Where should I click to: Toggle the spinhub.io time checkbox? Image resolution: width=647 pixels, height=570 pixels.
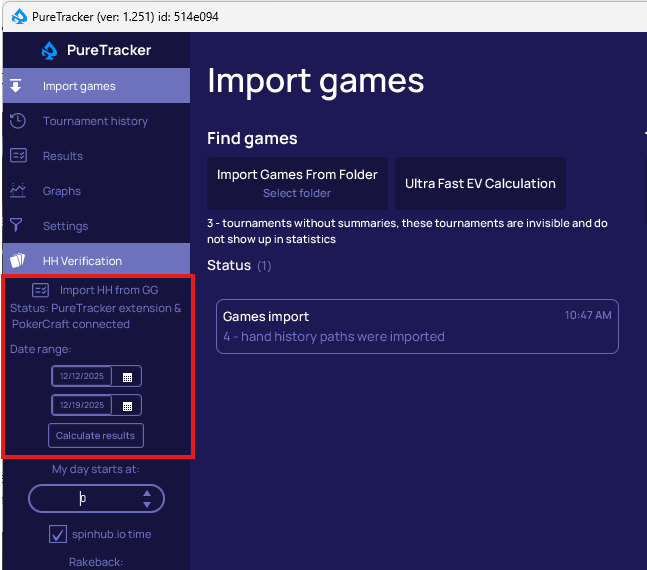pos(58,534)
